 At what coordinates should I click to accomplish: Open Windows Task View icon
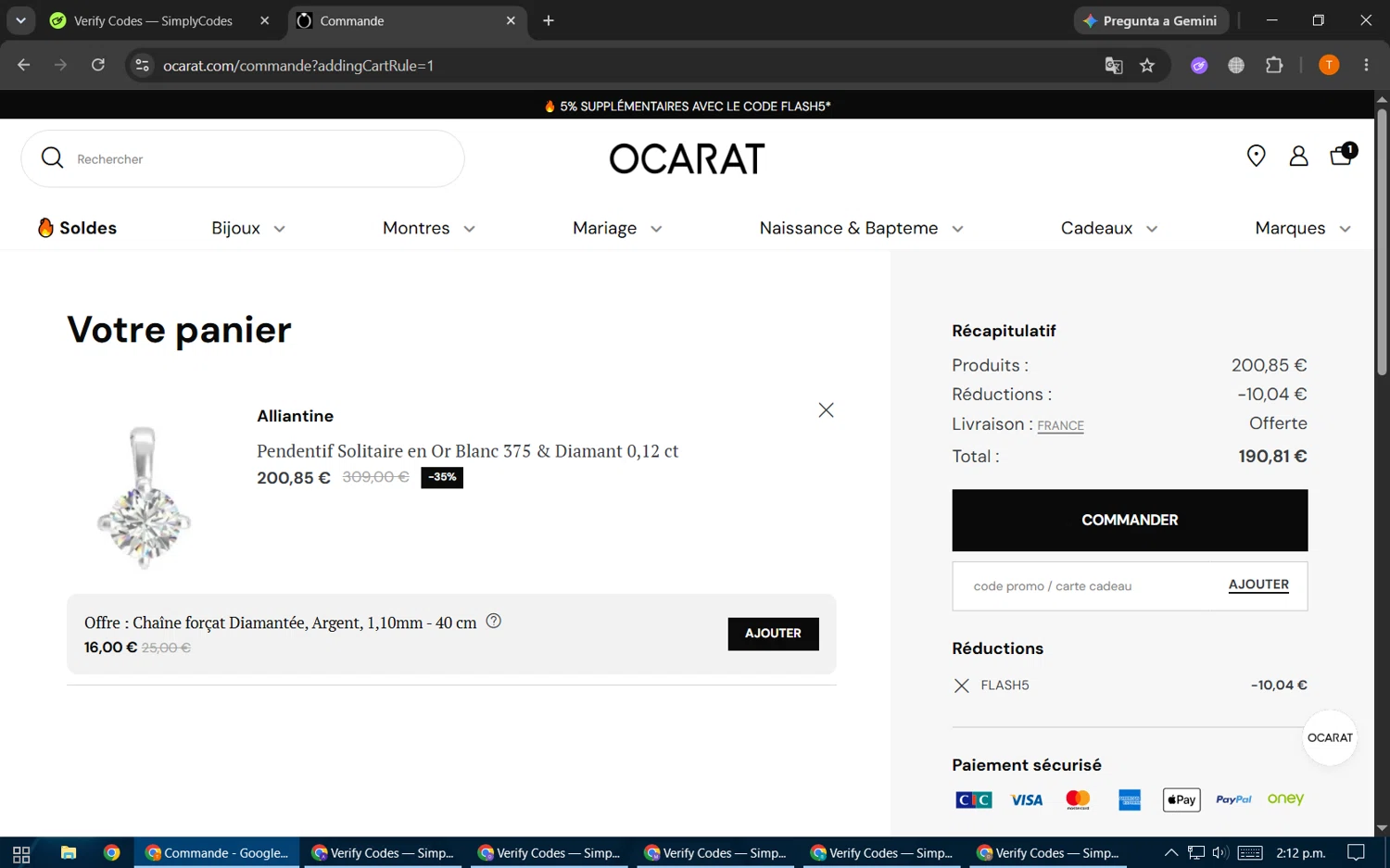21,853
